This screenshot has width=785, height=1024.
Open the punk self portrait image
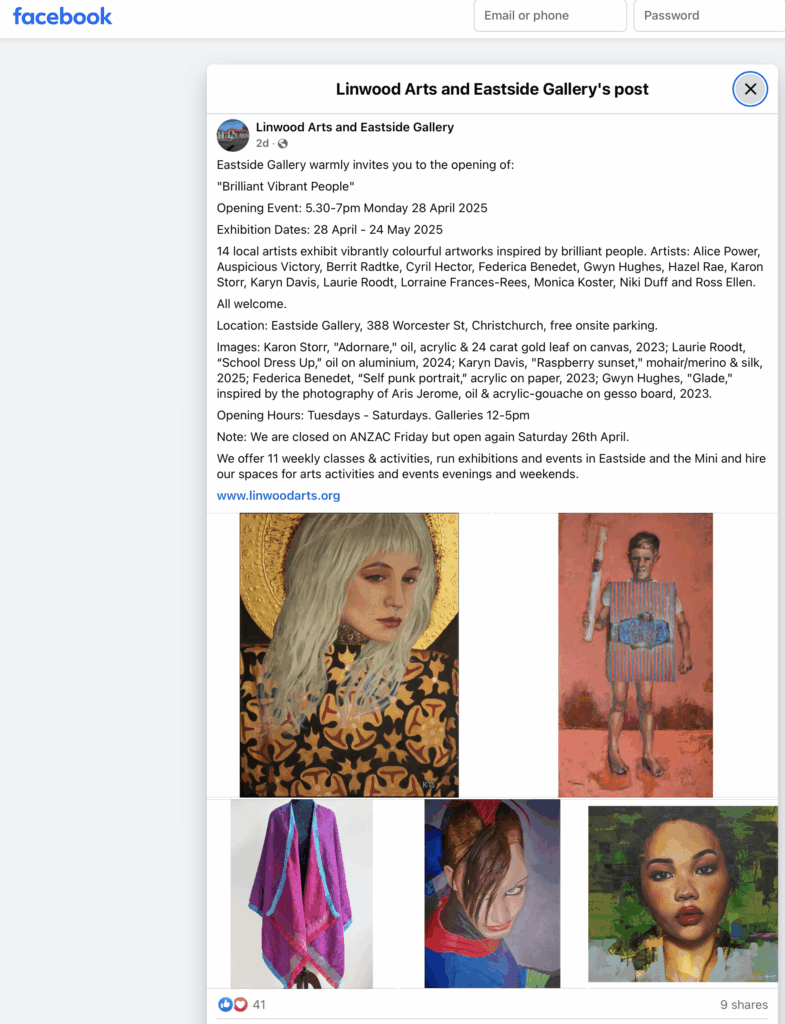(492, 893)
